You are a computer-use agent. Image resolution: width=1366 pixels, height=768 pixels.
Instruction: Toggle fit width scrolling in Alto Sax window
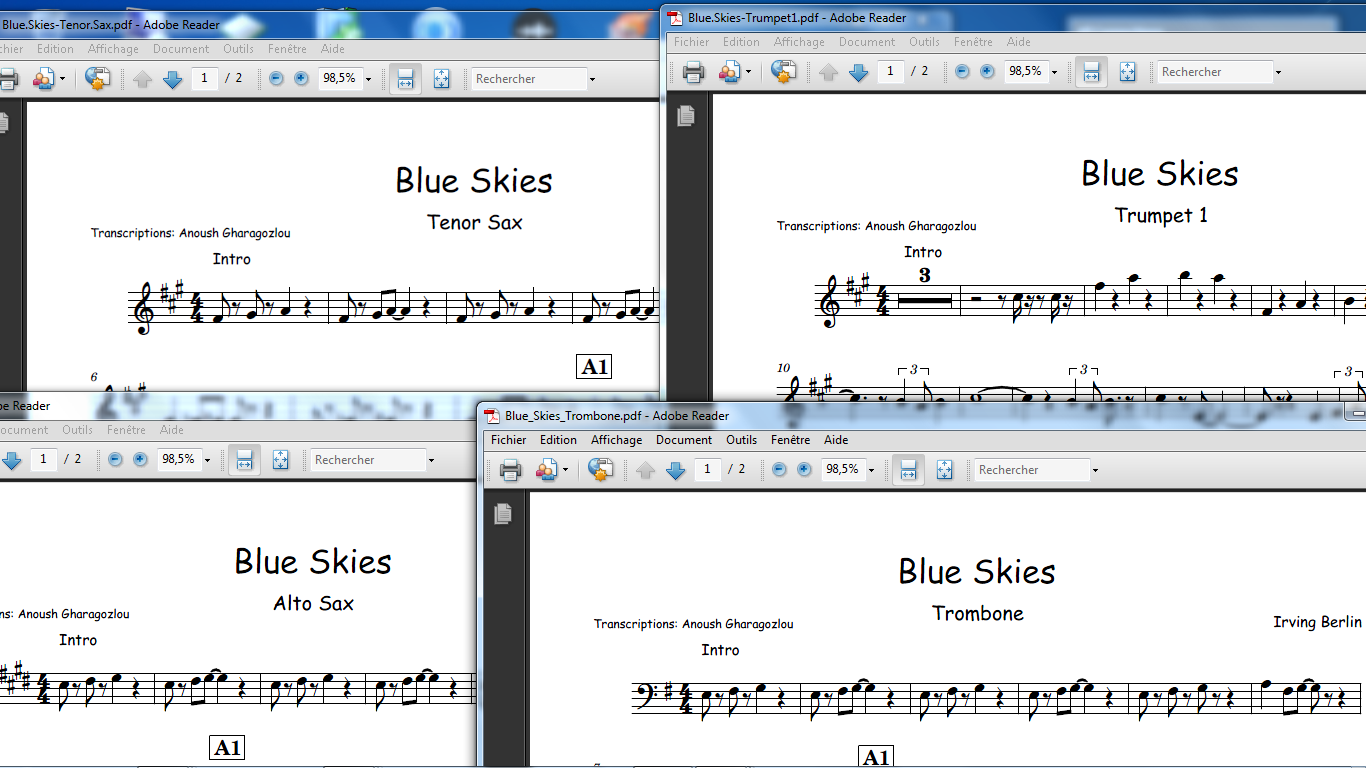[244, 460]
